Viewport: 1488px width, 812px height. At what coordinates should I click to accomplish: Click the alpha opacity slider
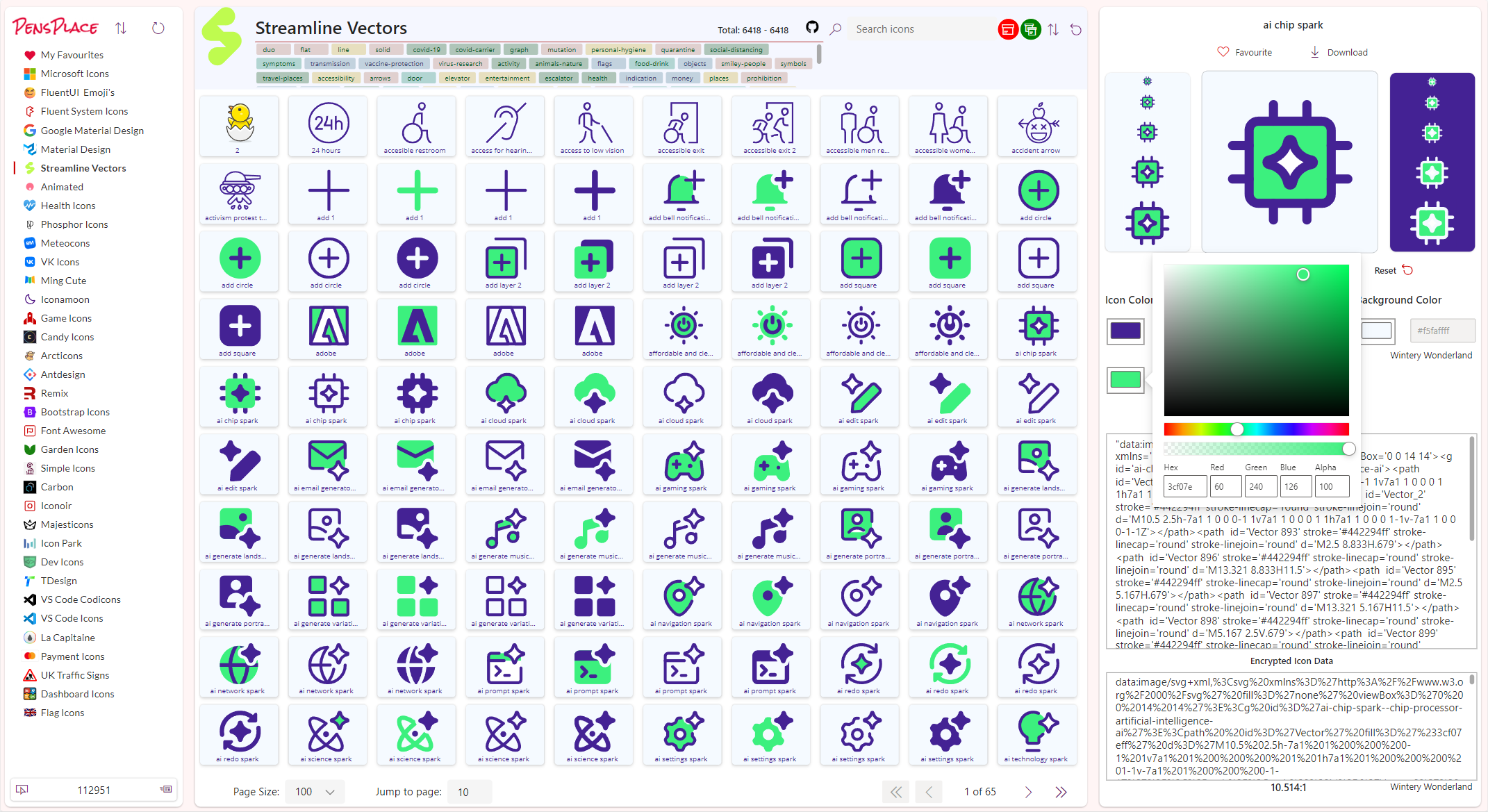[1256, 449]
